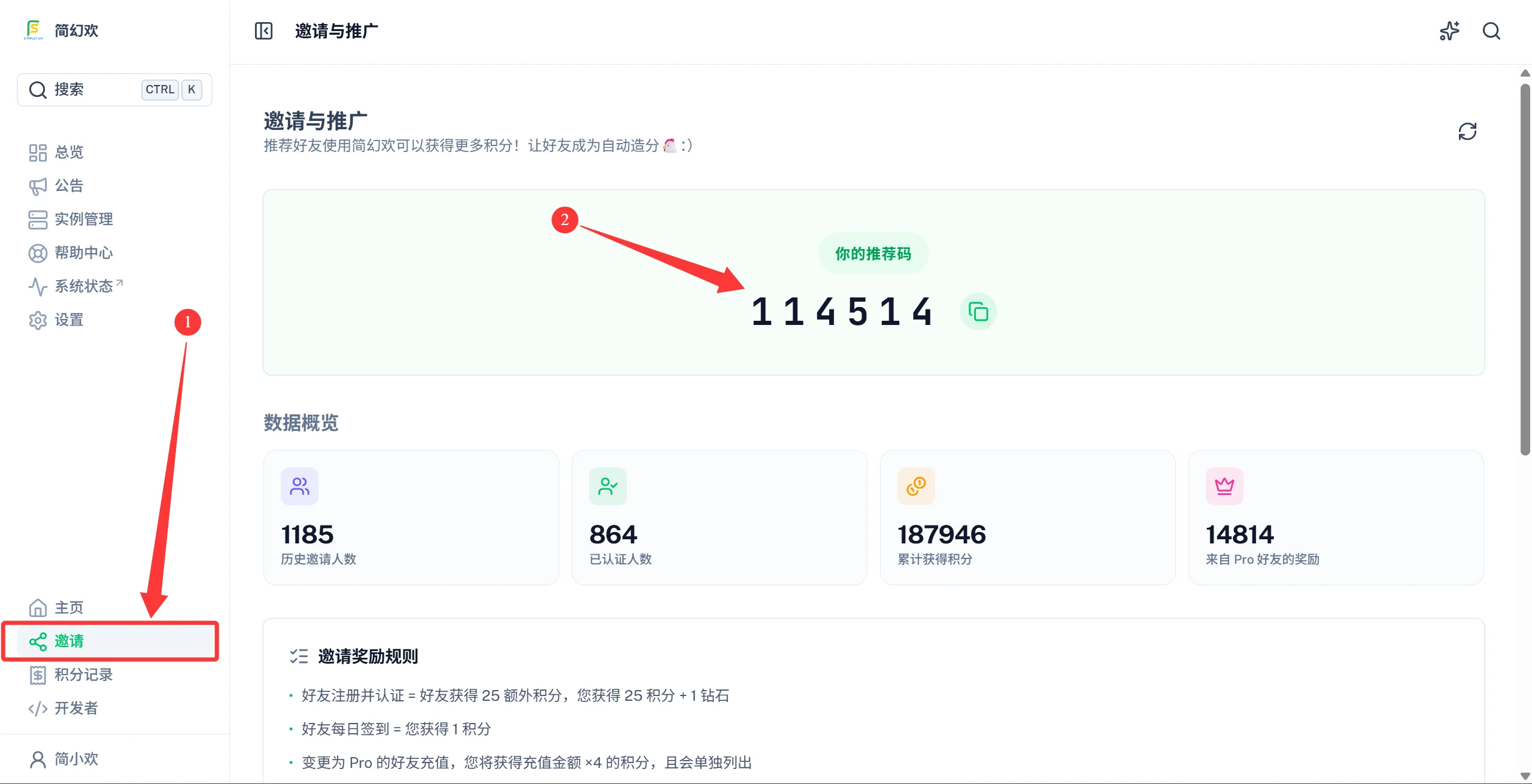Screen dimensions: 1532x784
Task: Click the 1185 invited count value
Action: (x=307, y=534)
